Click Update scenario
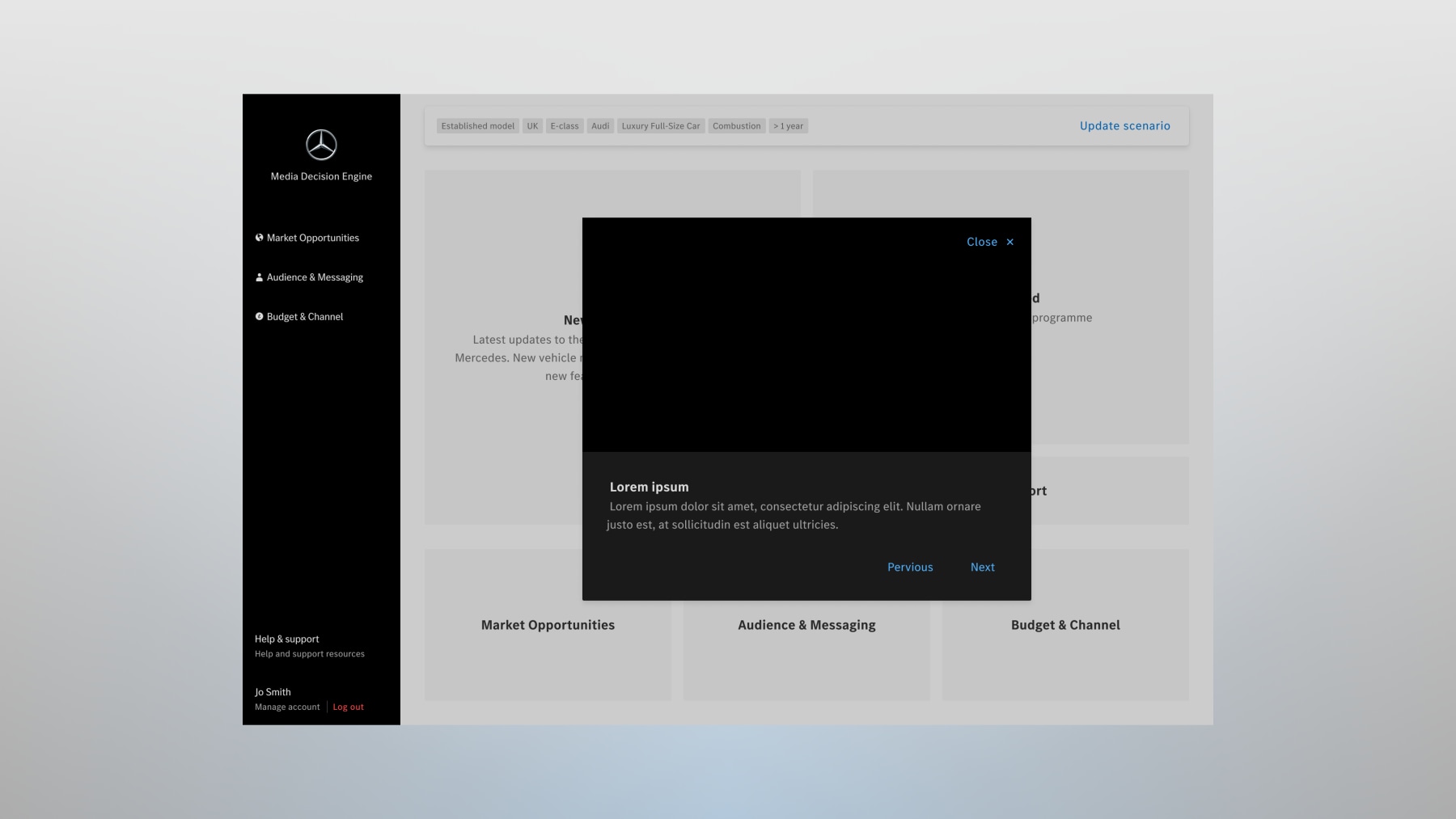The height and width of the screenshot is (819, 1456). pos(1124,125)
